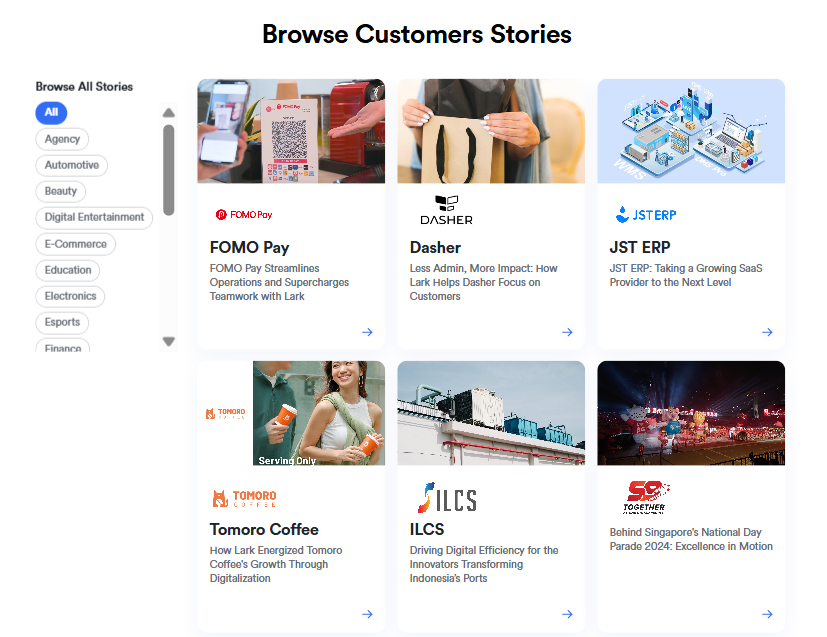
Task: Click the ILCS card arrow icon
Action: [567, 614]
